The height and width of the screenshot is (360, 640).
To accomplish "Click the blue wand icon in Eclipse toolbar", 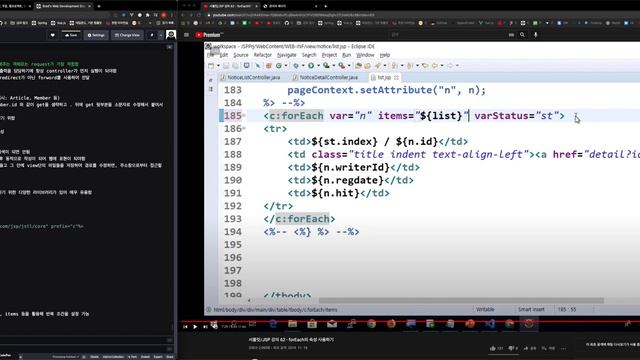I will point(258,65).
